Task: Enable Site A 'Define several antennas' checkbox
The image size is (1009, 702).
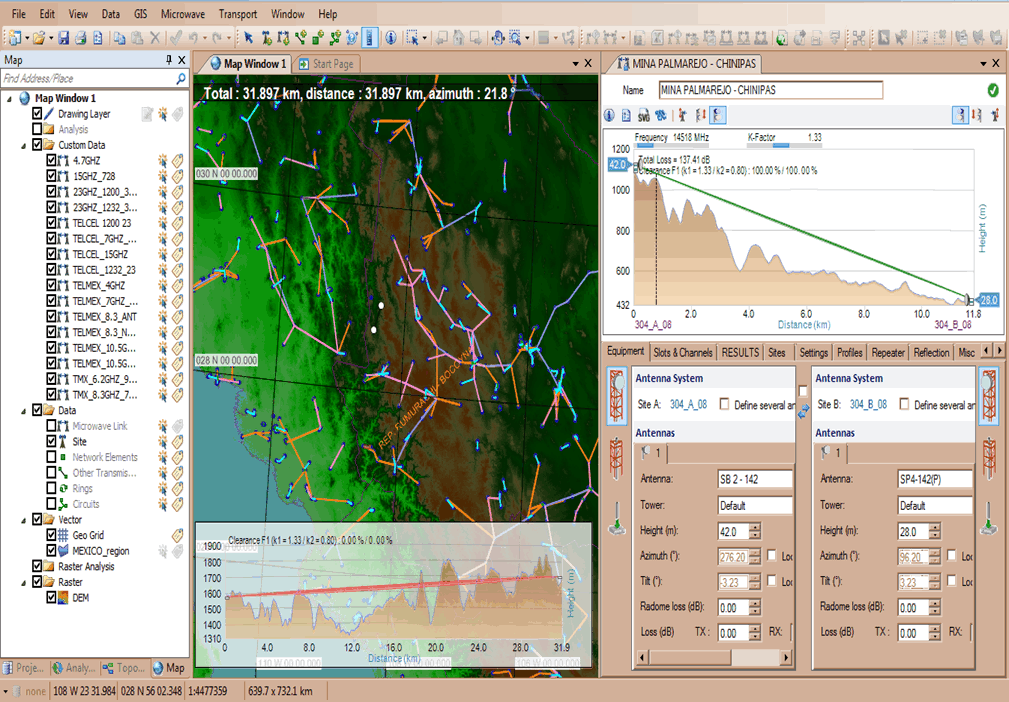Action: tap(724, 404)
